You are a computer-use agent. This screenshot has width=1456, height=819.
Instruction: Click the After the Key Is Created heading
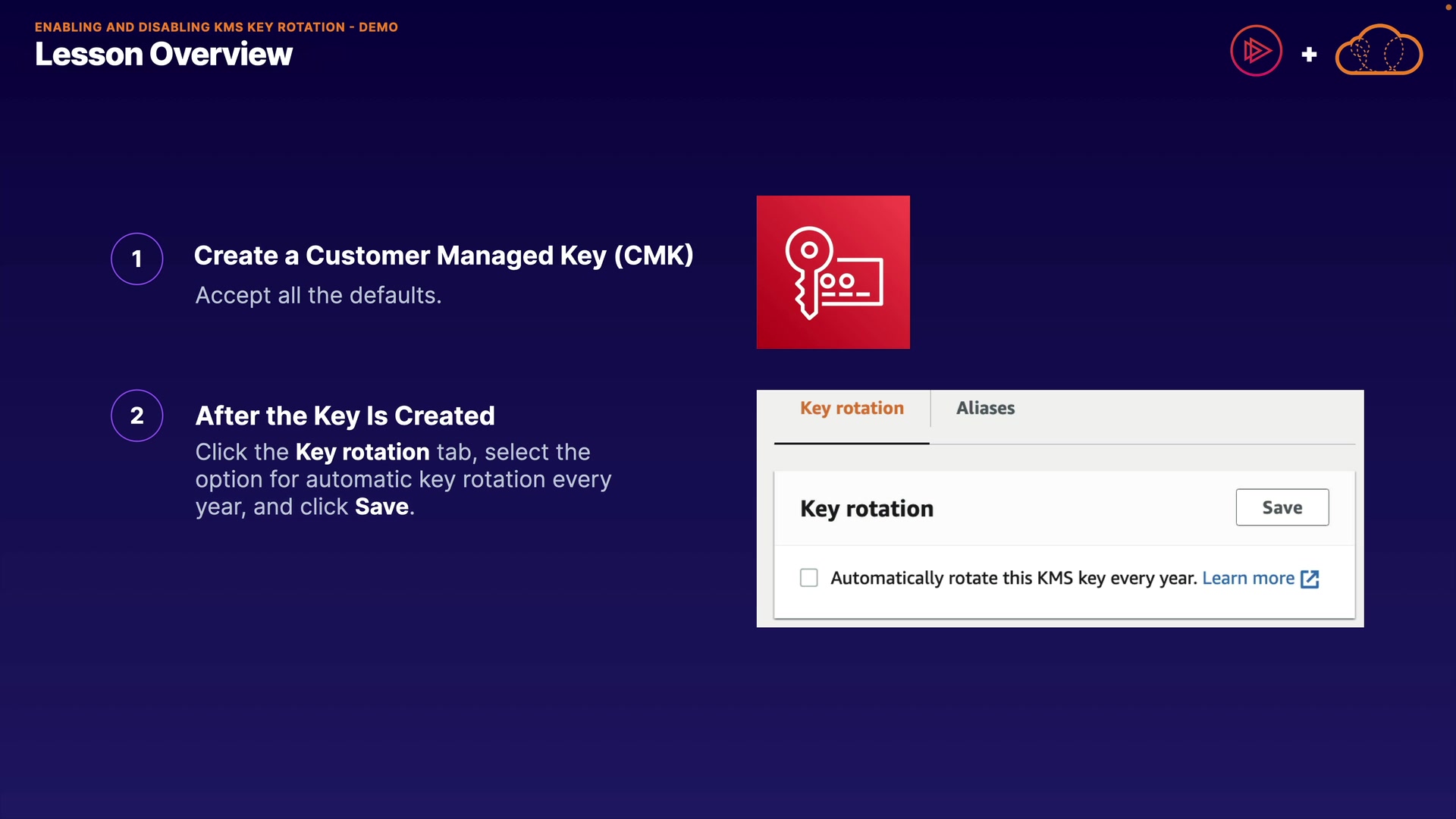click(x=345, y=416)
